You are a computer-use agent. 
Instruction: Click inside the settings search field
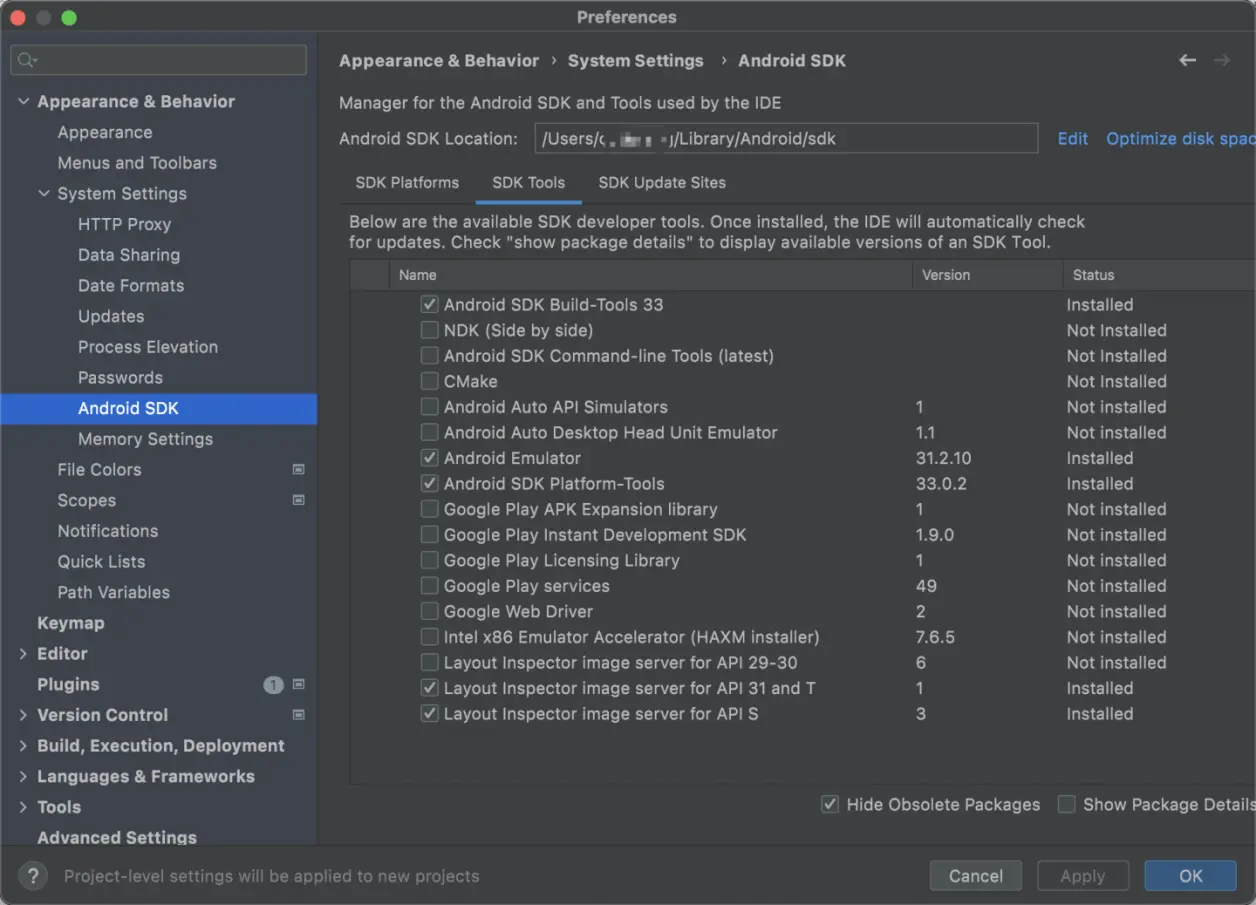click(159, 60)
